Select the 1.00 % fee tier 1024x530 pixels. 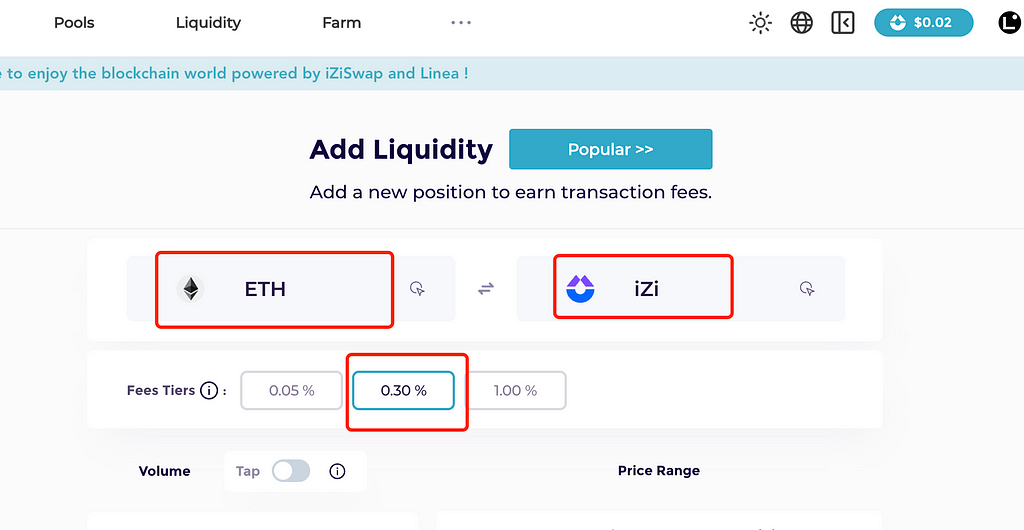515,391
